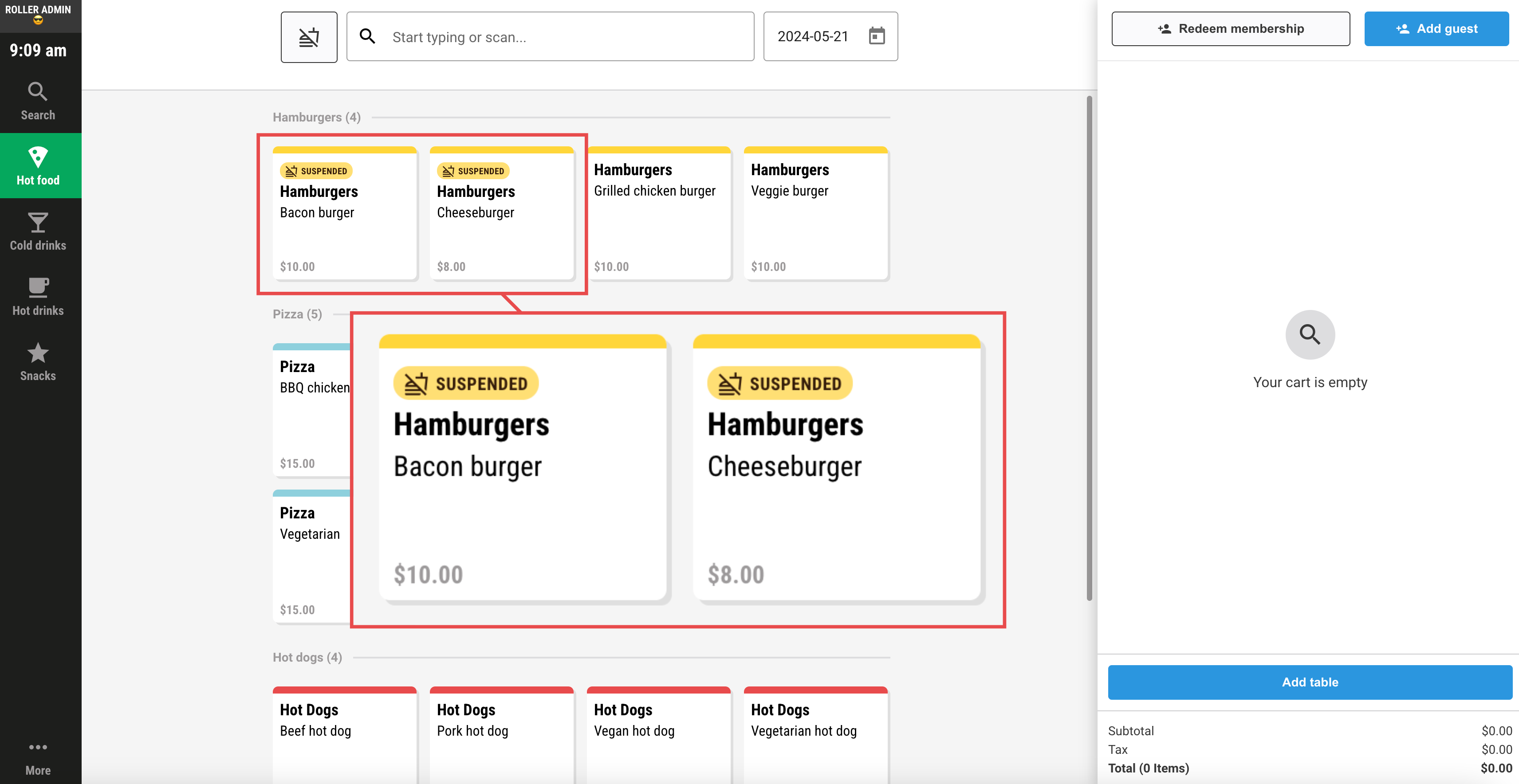Open the More options menu
Image resolution: width=1519 pixels, height=784 pixels.
(38, 757)
